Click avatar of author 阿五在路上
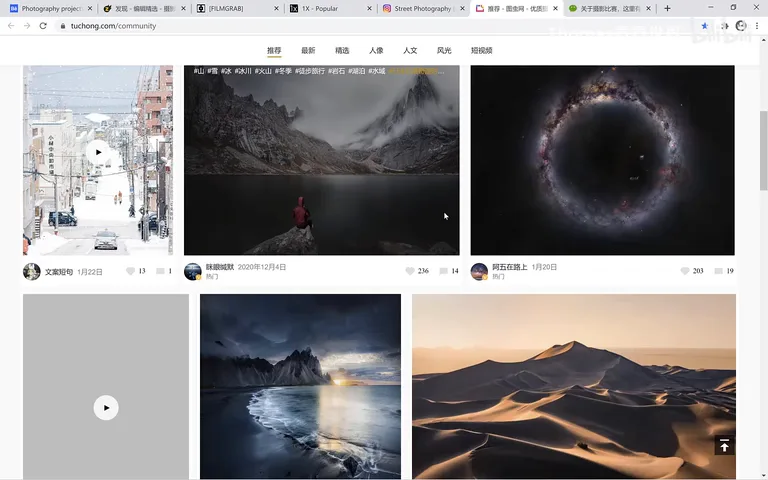768x480 pixels. [x=479, y=271]
